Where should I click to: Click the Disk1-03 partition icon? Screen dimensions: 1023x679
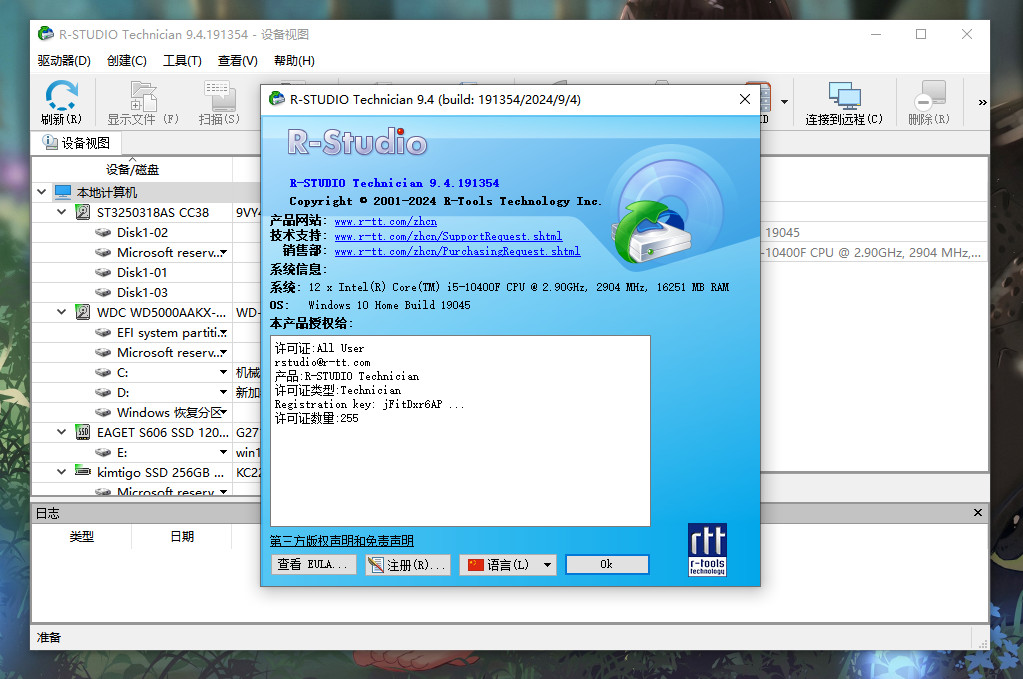[103, 292]
